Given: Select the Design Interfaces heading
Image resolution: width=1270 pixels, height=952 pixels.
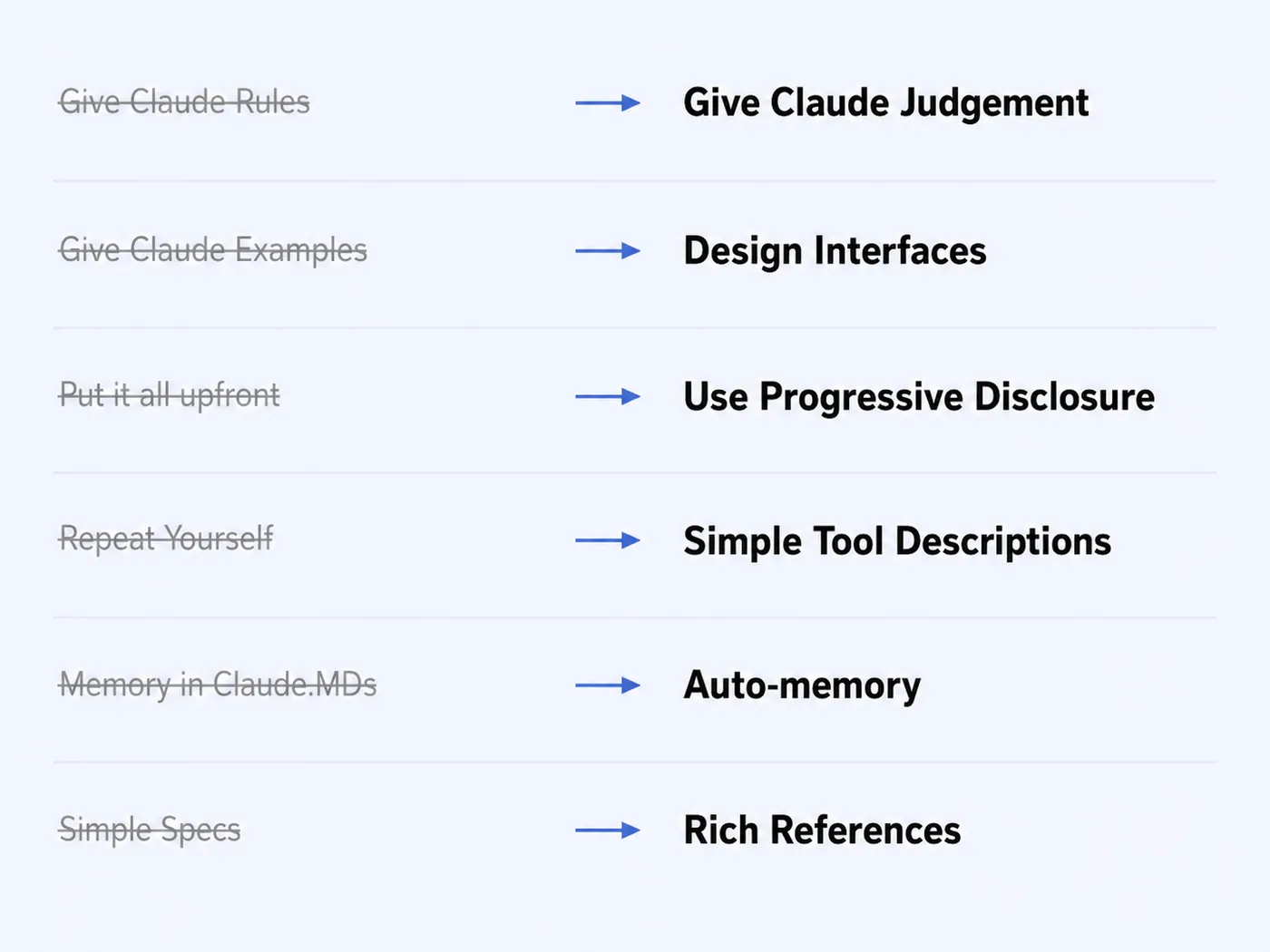Looking at the screenshot, I should coord(835,251).
